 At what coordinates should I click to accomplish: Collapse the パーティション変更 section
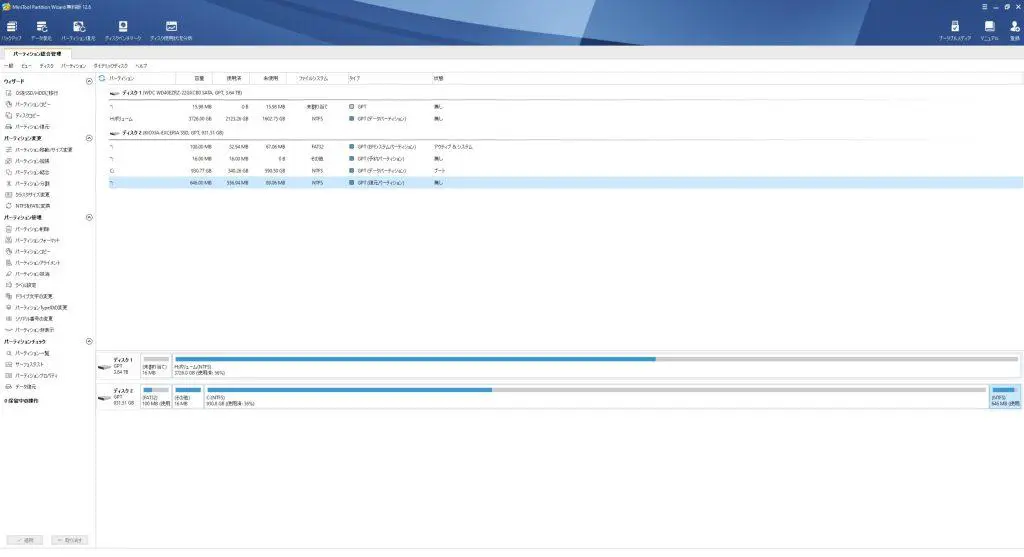coord(89,138)
